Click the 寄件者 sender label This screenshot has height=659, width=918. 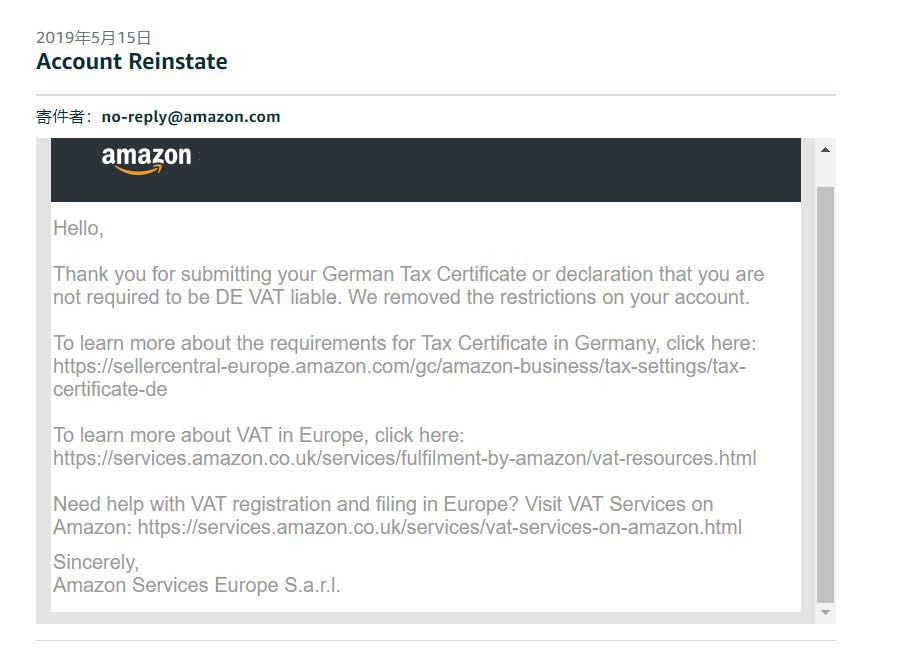(x=62, y=117)
